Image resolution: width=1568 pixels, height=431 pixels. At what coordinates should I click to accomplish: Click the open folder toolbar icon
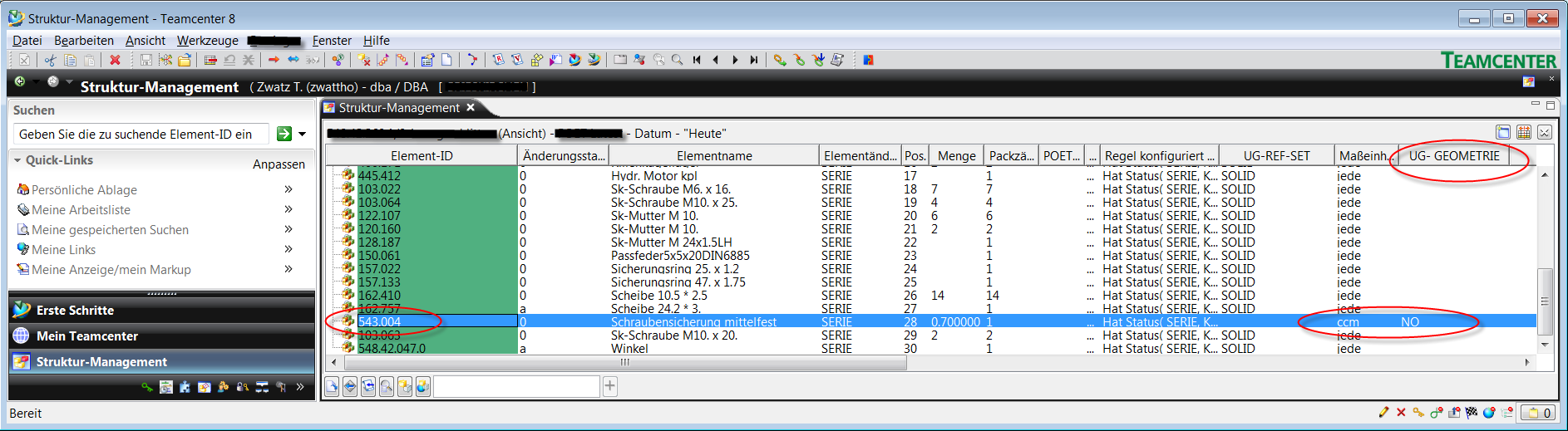pyautogui.click(x=185, y=60)
